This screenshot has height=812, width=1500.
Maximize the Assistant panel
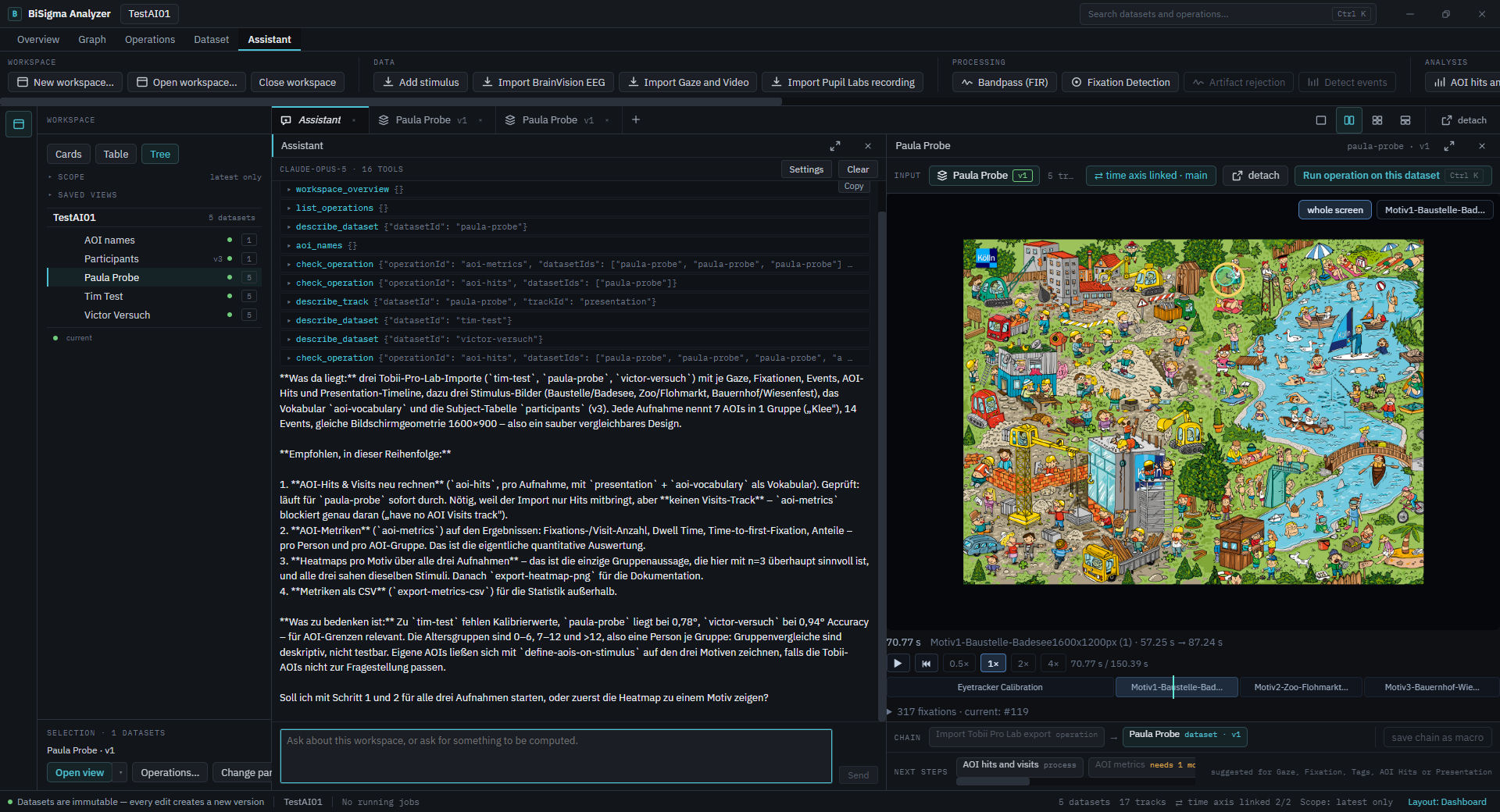(x=835, y=146)
